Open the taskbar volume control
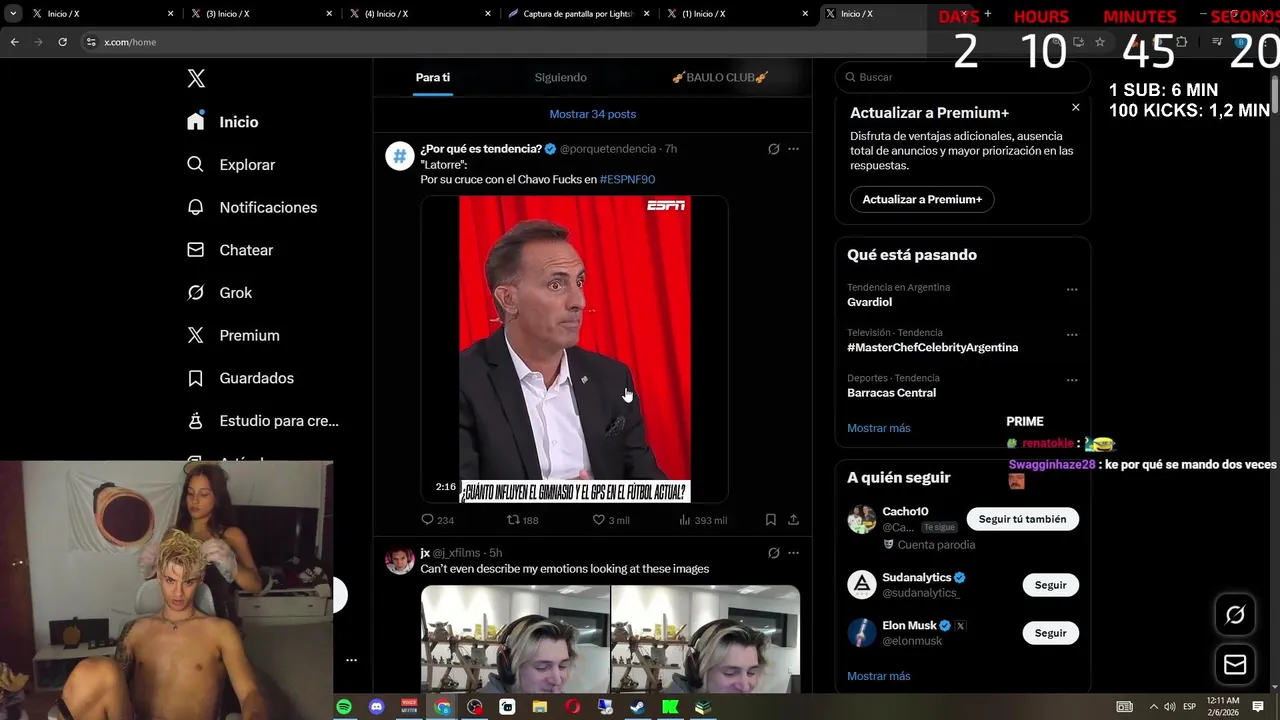This screenshot has width=1280, height=720. 1171,707
